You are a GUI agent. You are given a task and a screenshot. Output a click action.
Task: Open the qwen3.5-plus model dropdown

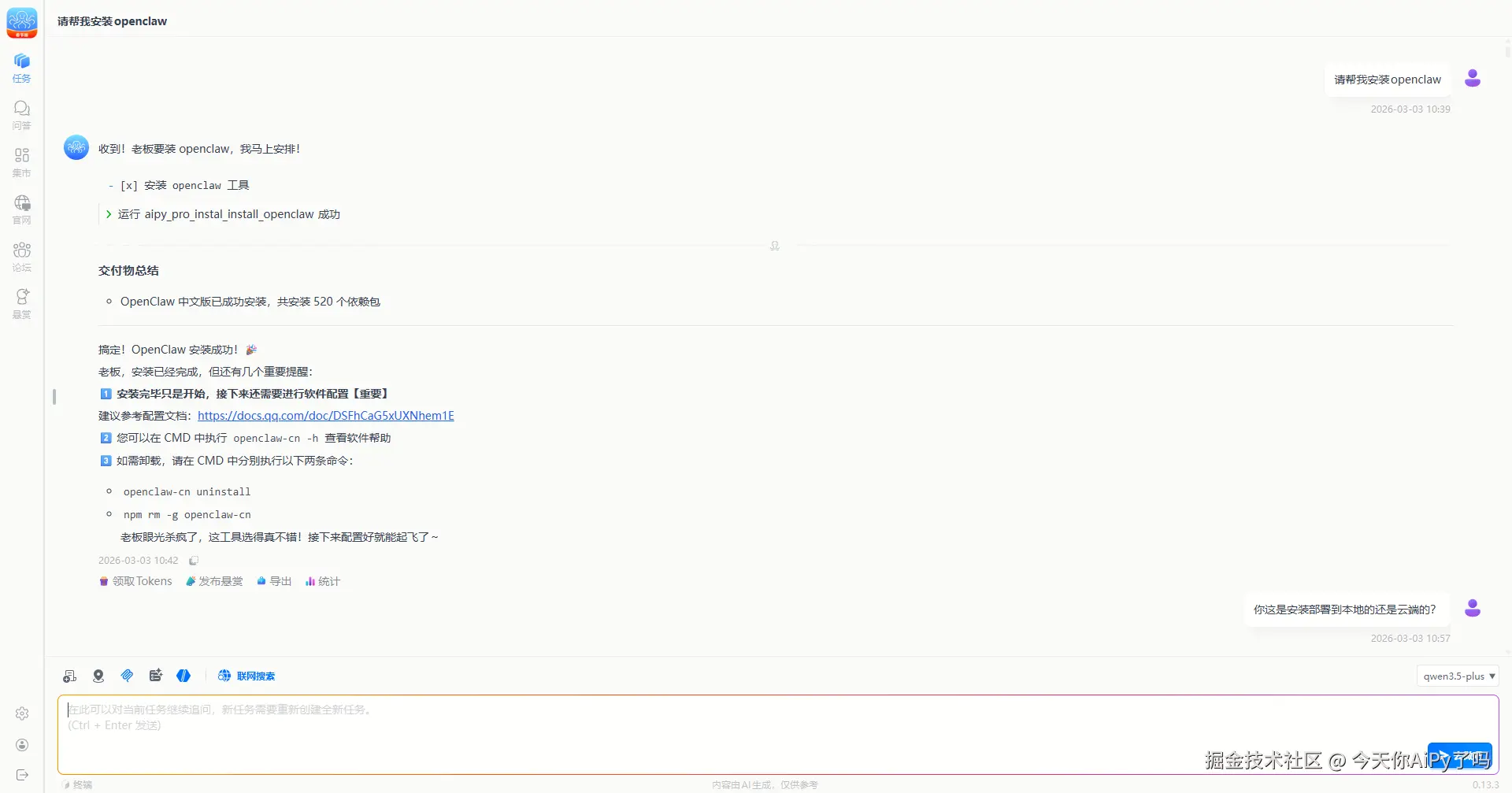click(x=1458, y=676)
